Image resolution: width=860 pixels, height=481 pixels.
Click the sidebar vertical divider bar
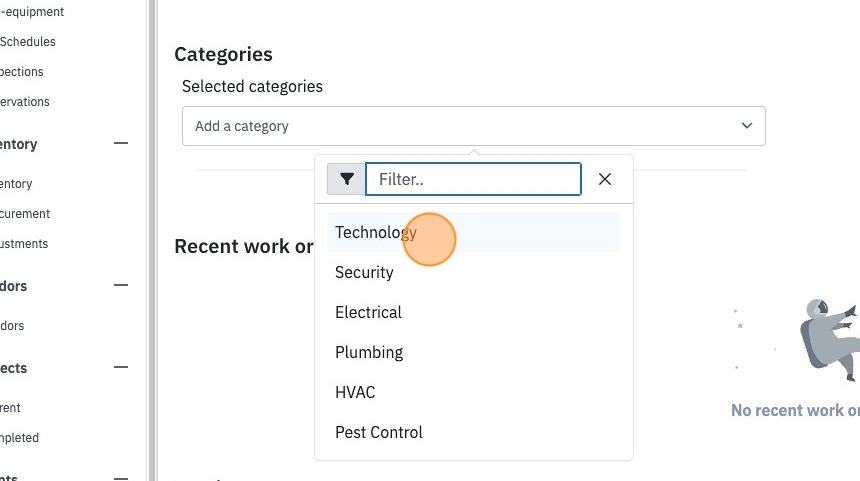152,240
